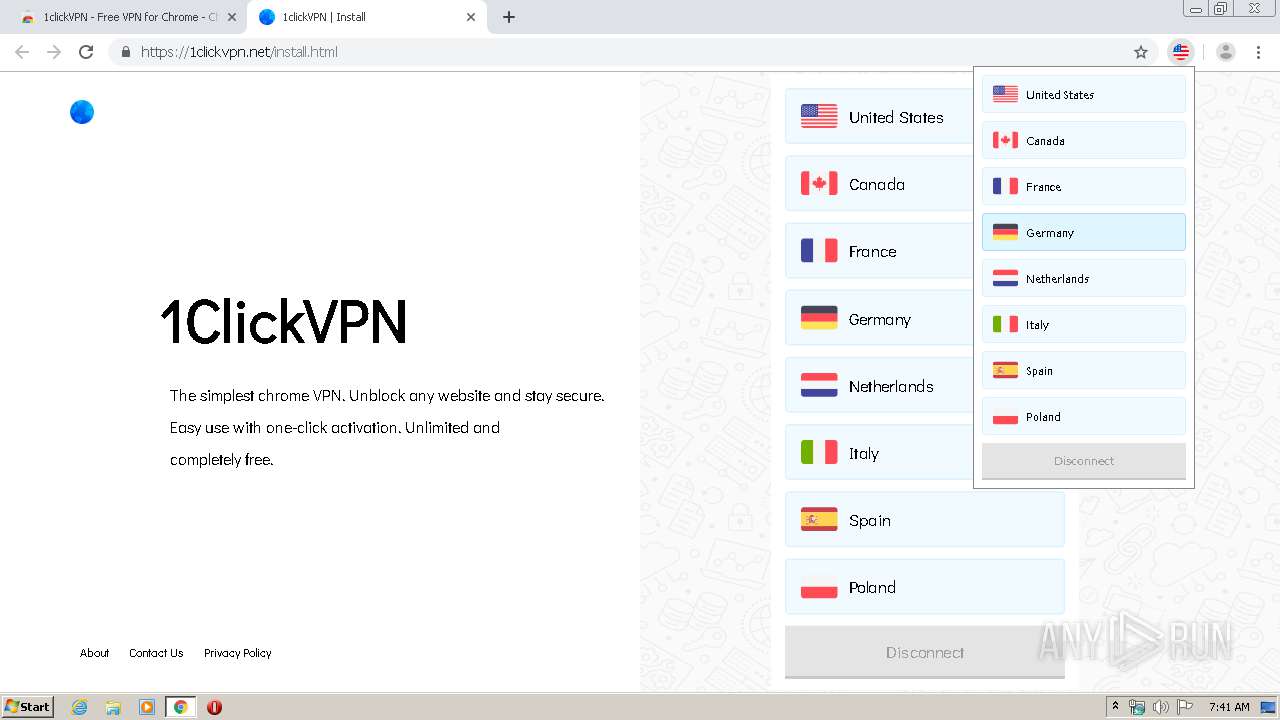Click the browser forward arrow

[x=54, y=52]
